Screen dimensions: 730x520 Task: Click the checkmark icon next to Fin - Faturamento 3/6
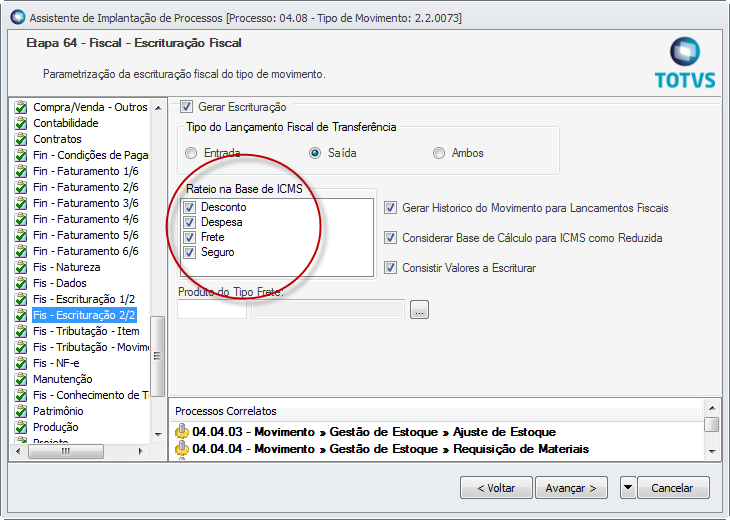pyautogui.click(x=20, y=203)
